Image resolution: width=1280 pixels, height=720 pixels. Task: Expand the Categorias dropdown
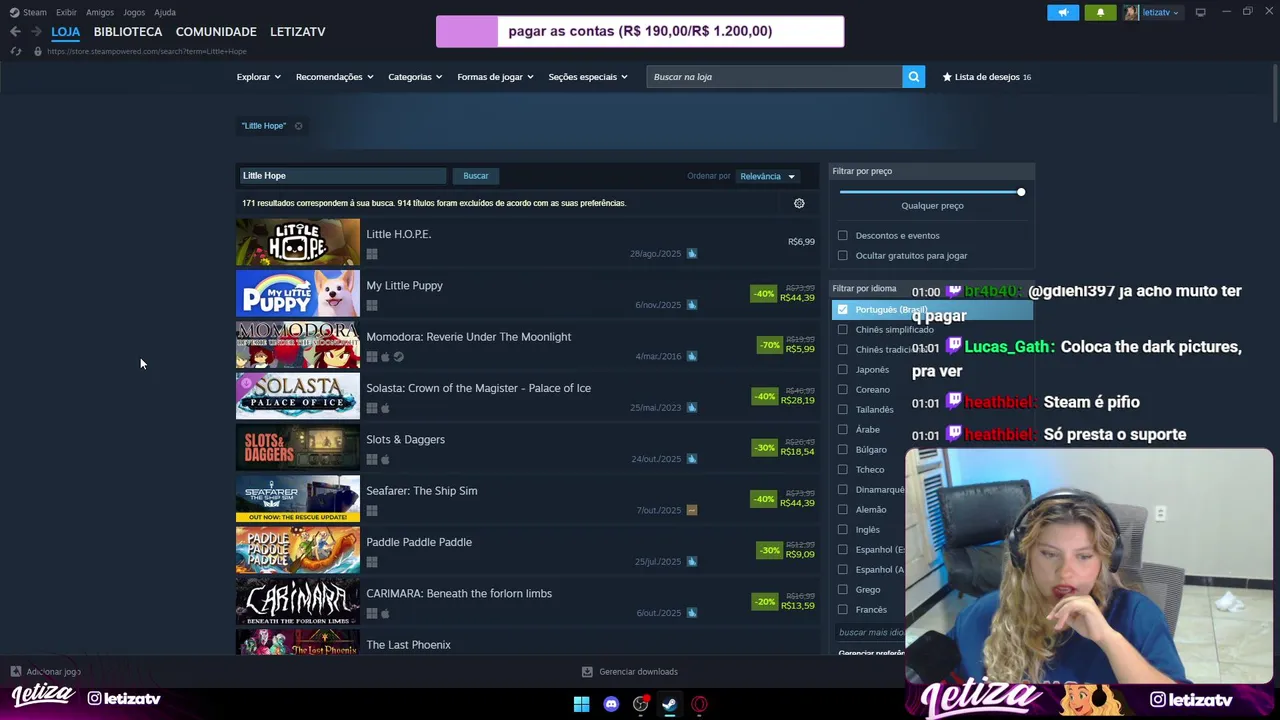[x=415, y=77]
